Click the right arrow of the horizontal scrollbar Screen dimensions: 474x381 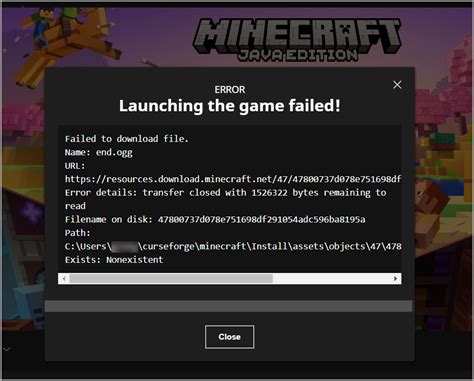(x=396, y=278)
